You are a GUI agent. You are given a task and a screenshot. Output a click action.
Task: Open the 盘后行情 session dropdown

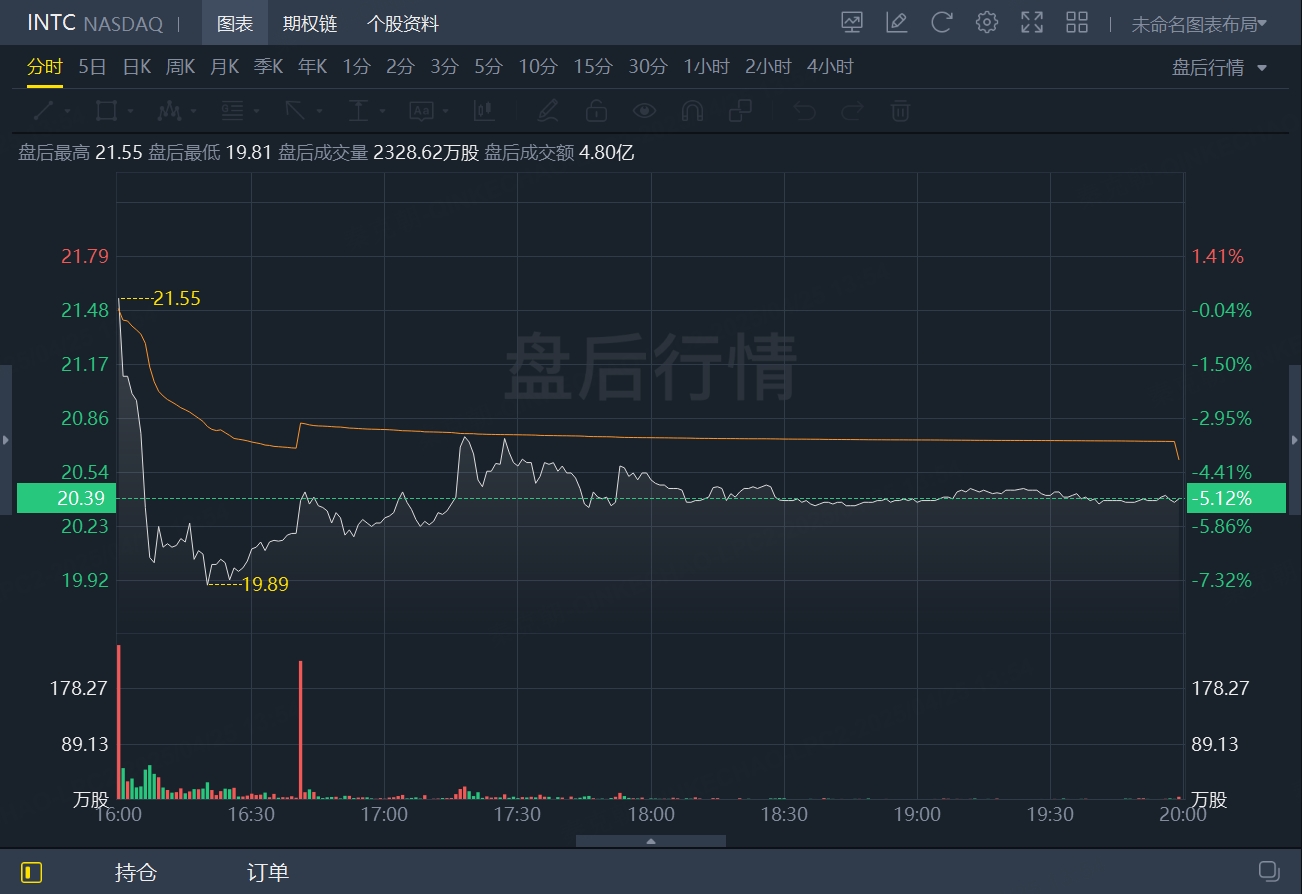pyautogui.click(x=1219, y=67)
